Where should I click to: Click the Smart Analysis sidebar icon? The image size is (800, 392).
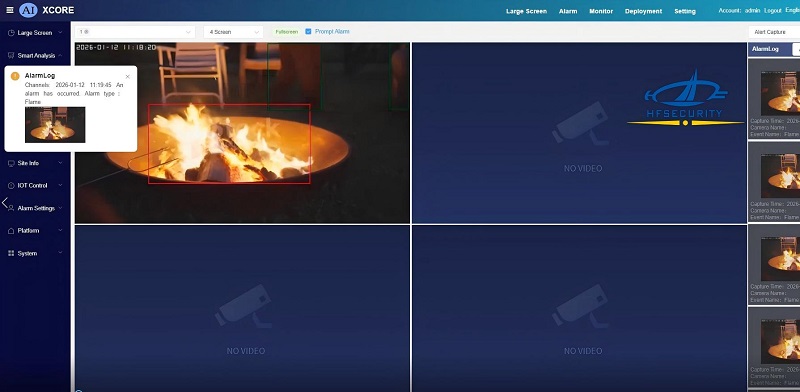pyautogui.click(x=11, y=55)
